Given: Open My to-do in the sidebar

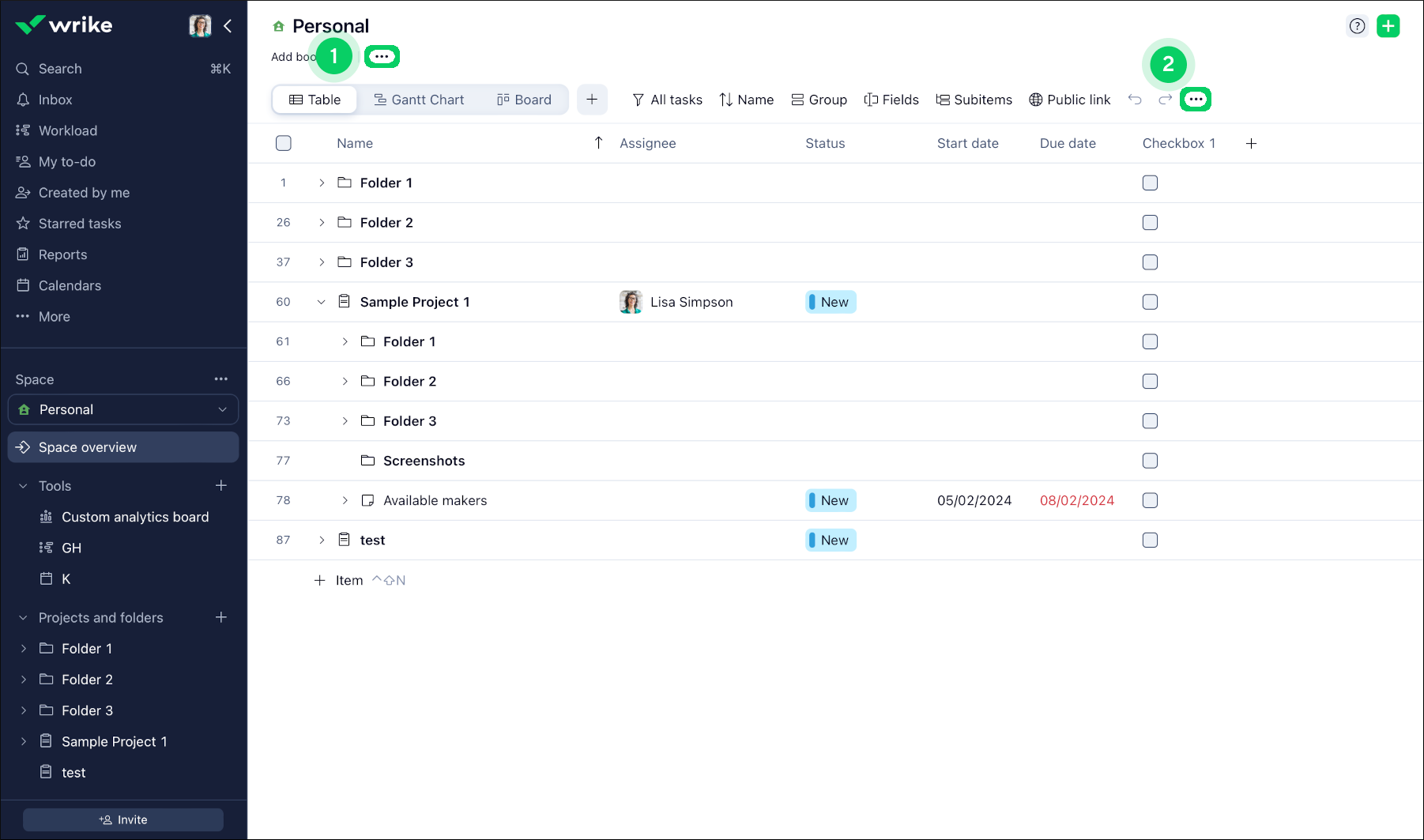Looking at the screenshot, I should 66,161.
